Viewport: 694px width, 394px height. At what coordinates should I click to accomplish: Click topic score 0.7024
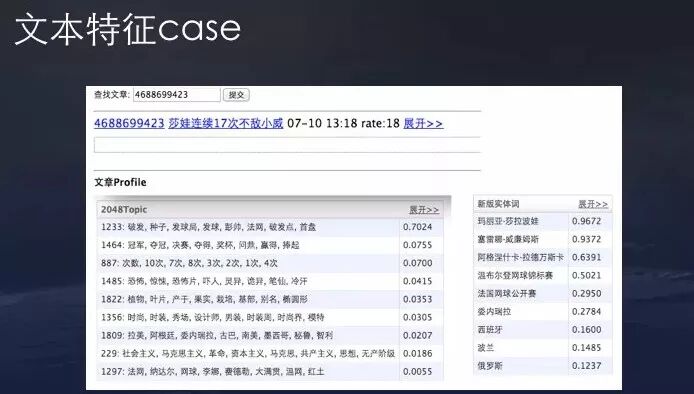pyautogui.click(x=417, y=227)
